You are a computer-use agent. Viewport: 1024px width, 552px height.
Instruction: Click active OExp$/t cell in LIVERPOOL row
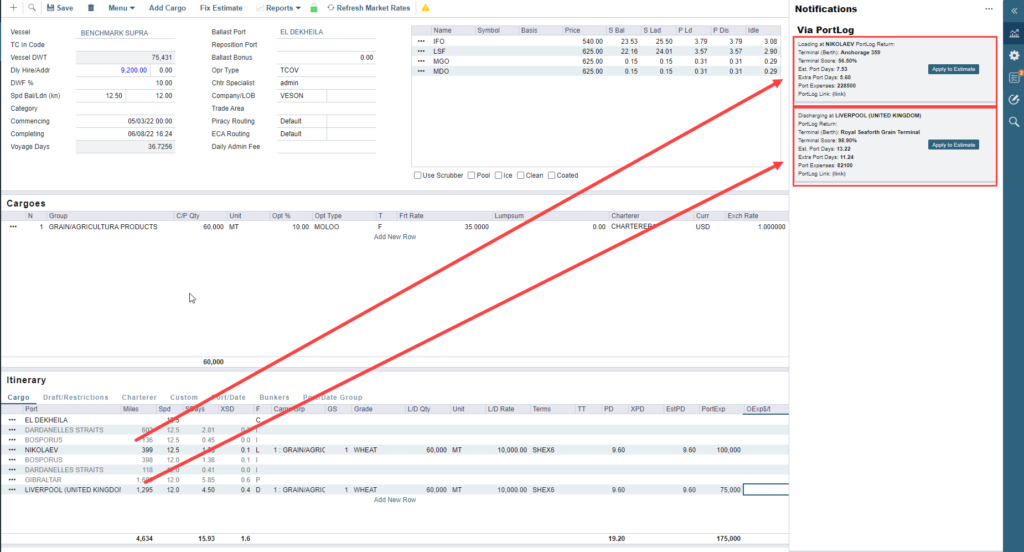coord(765,489)
